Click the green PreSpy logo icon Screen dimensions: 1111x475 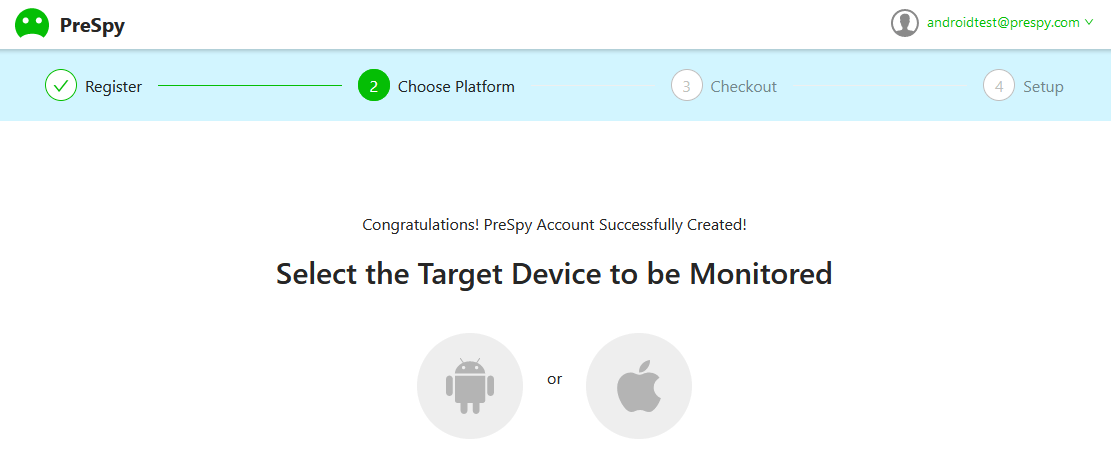click(32, 24)
